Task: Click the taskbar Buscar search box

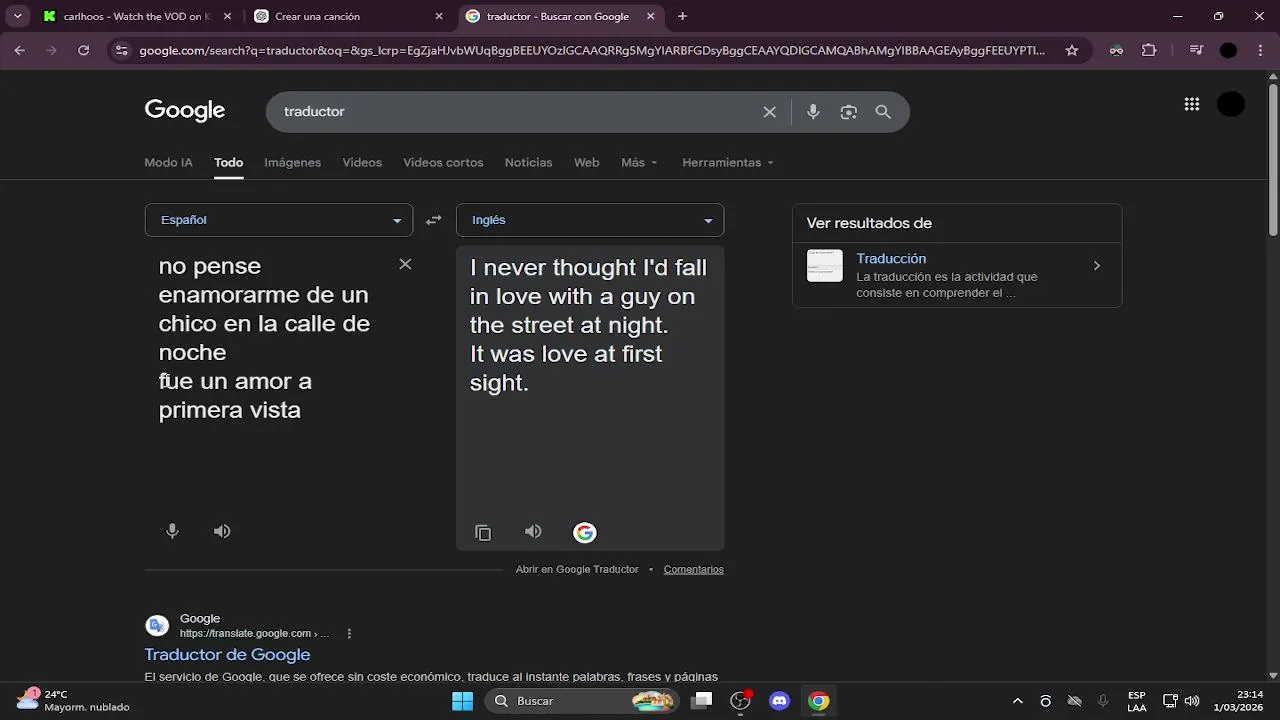Action: (584, 701)
